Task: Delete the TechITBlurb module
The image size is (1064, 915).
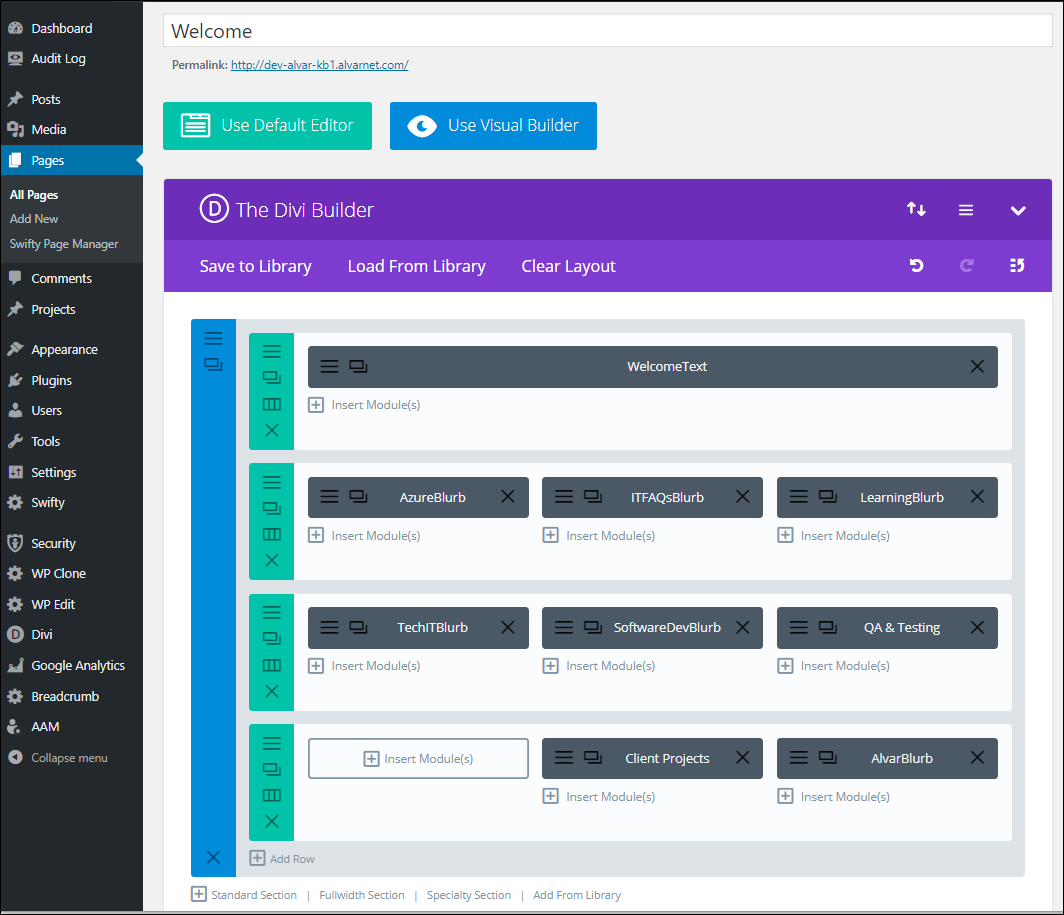Action: pos(508,628)
